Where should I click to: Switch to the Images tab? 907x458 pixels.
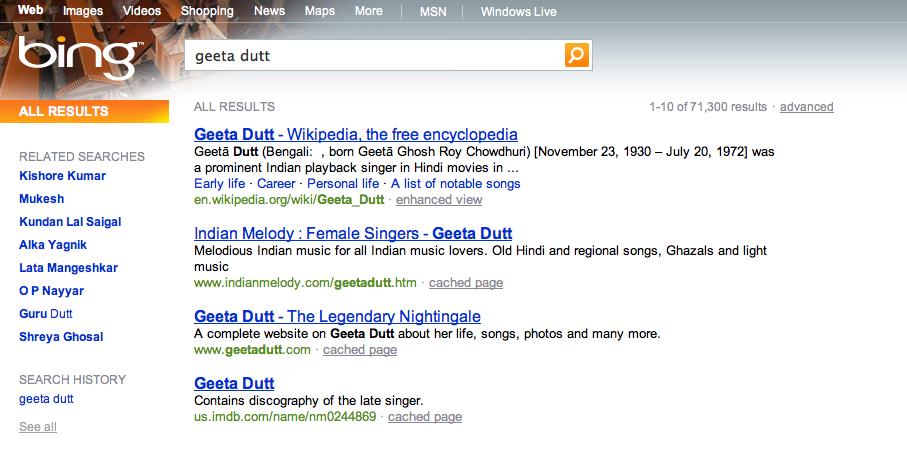pos(83,11)
